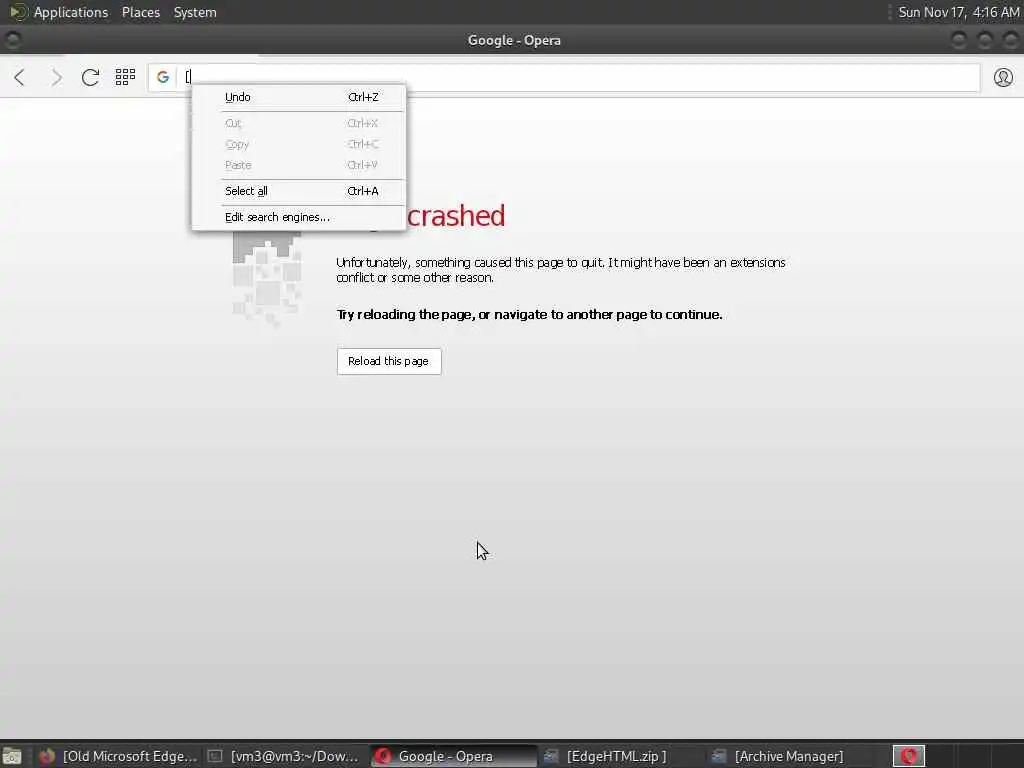The height and width of the screenshot is (768, 1024).
Task: Click the Applications logo icon in top panel
Action: (18, 12)
